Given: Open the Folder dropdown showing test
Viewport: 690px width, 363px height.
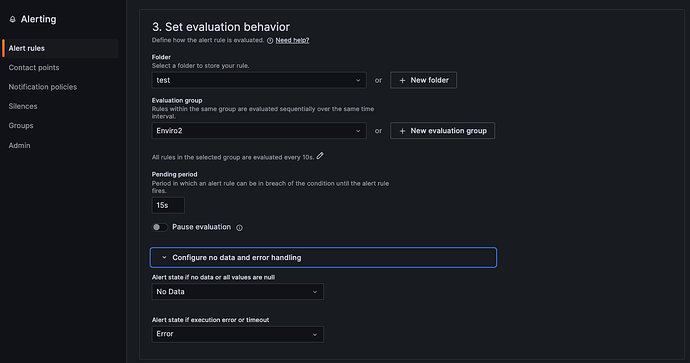Looking at the screenshot, I should tap(259, 80).
